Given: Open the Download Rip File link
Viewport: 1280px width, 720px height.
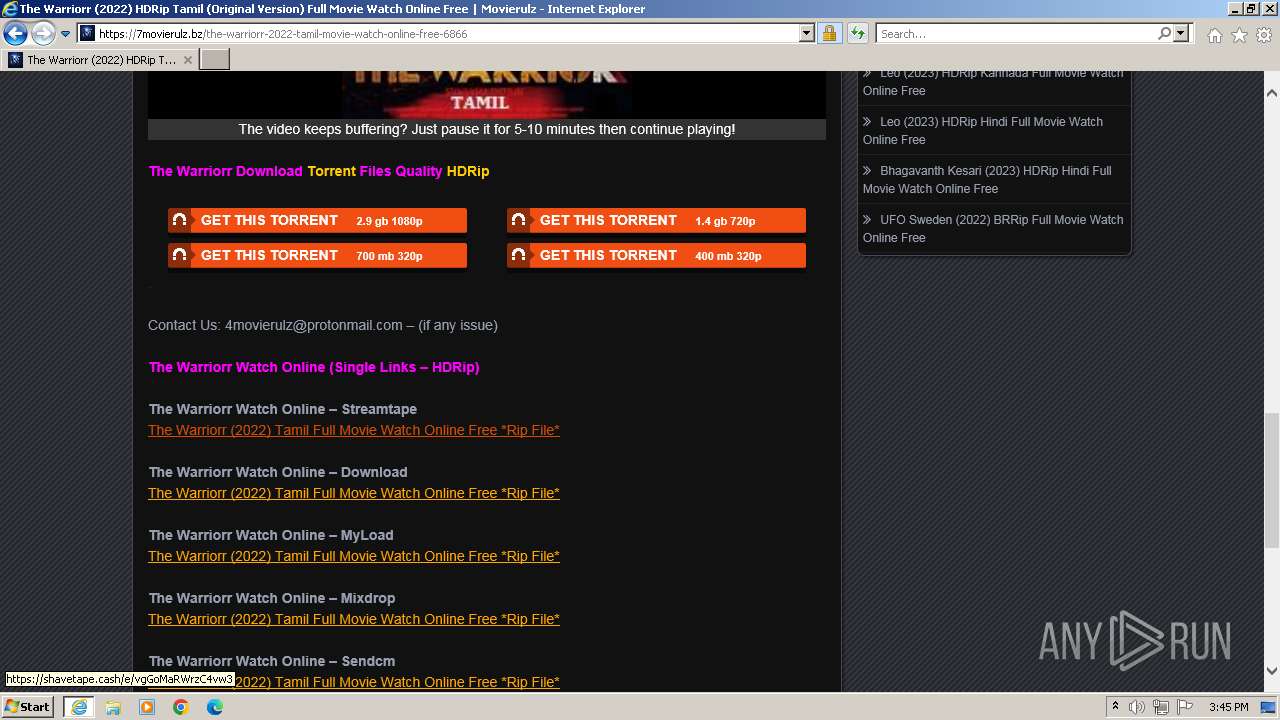Looking at the screenshot, I should 354,493.
